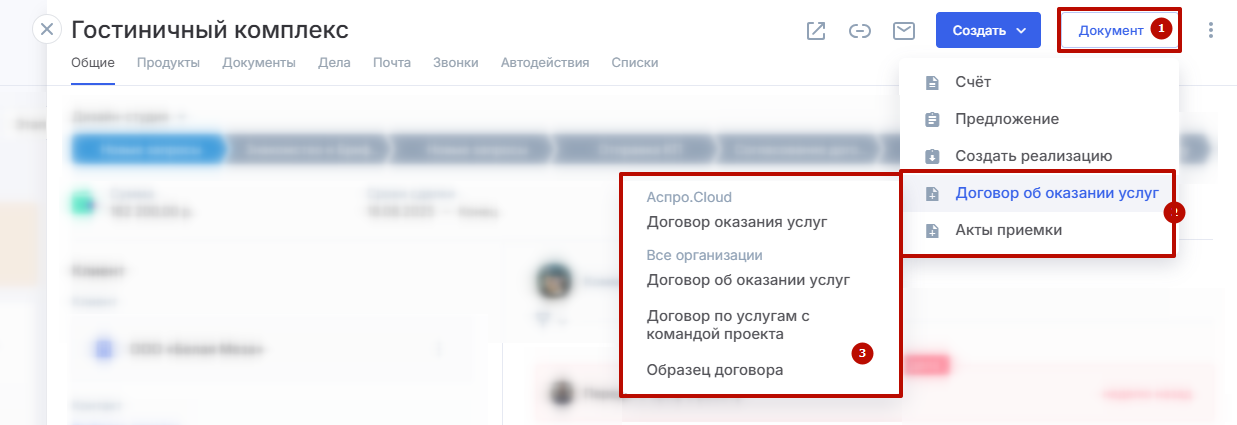Go to the Почта tab

click(391, 63)
